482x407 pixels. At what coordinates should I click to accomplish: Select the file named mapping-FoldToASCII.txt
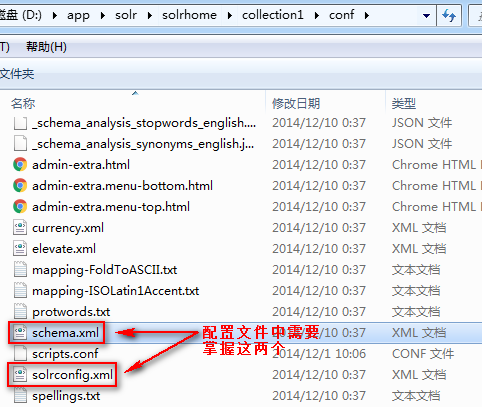pos(104,270)
